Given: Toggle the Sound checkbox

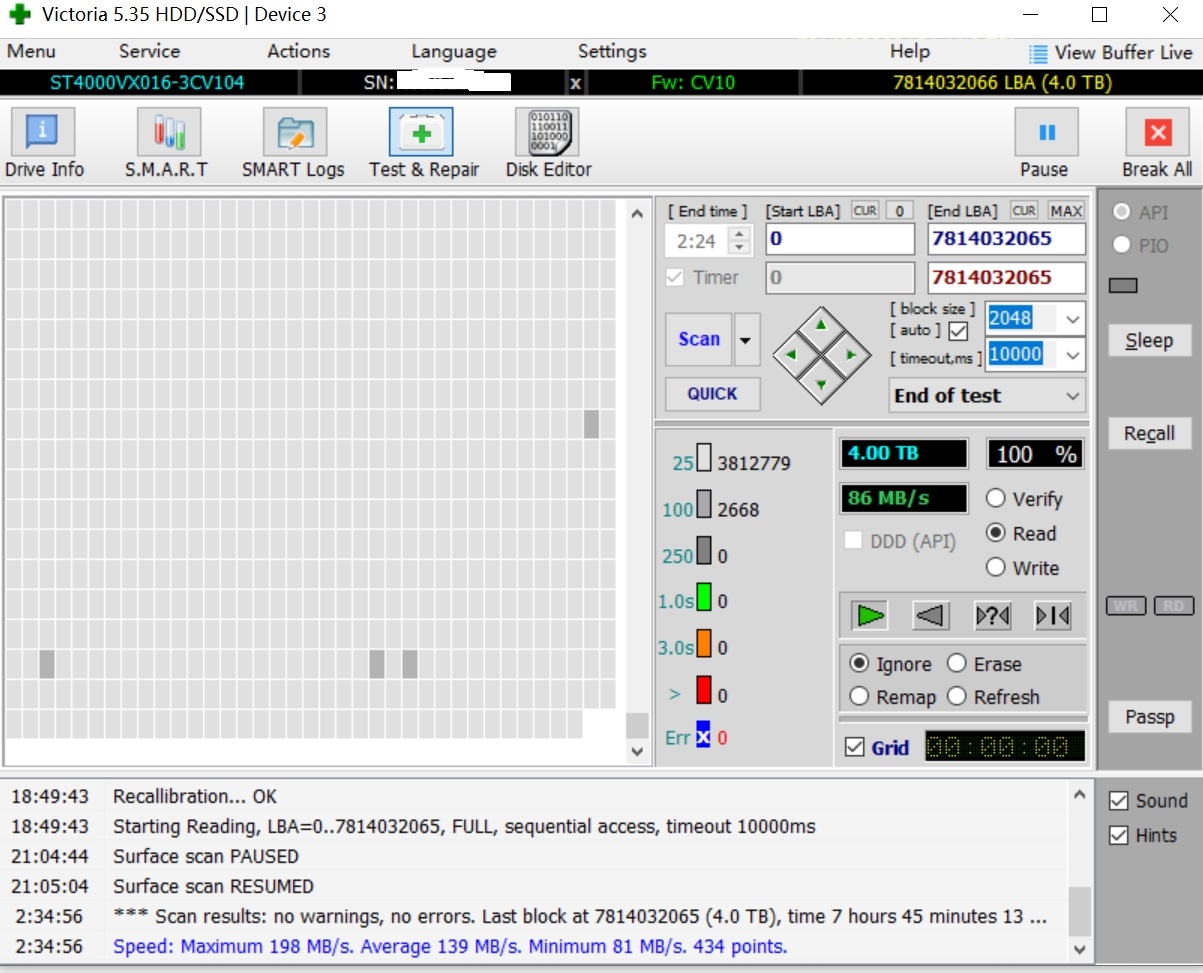Looking at the screenshot, I should pyautogui.click(x=1119, y=801).
